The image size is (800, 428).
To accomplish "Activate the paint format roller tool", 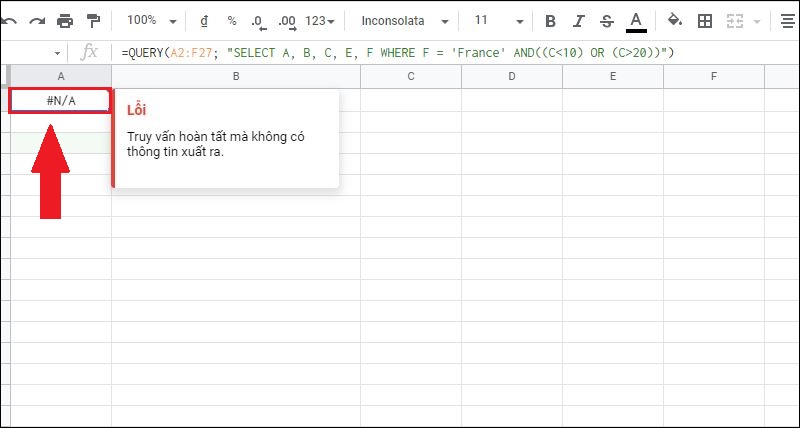I will tap(94, 20).
